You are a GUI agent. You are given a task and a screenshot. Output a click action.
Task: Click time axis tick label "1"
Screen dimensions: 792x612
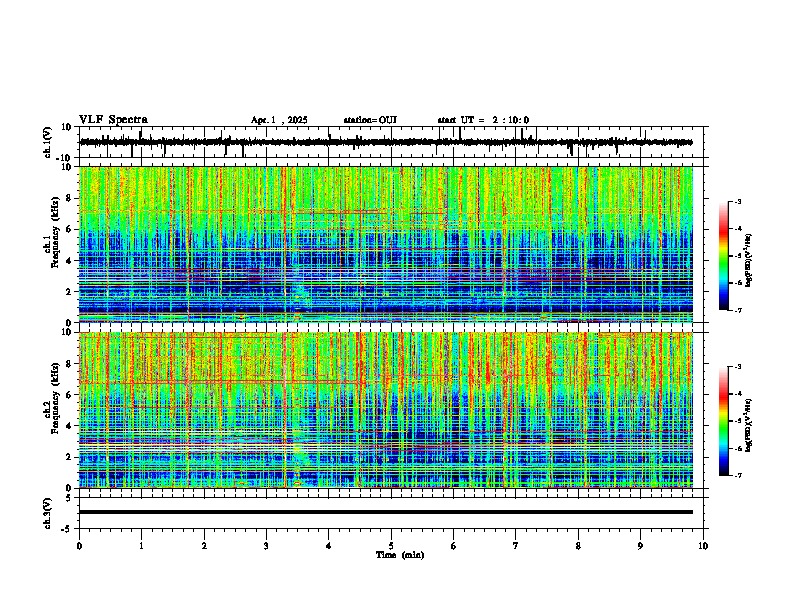pyautogui.click(x=141, y=546)
